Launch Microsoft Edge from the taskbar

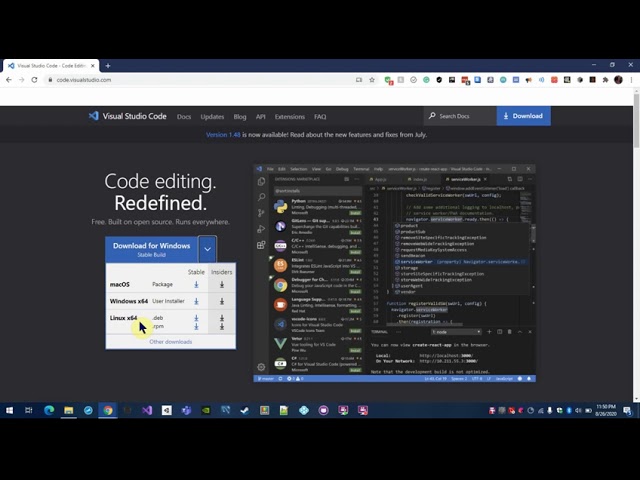pyautogui.click(x=49, y=410)
